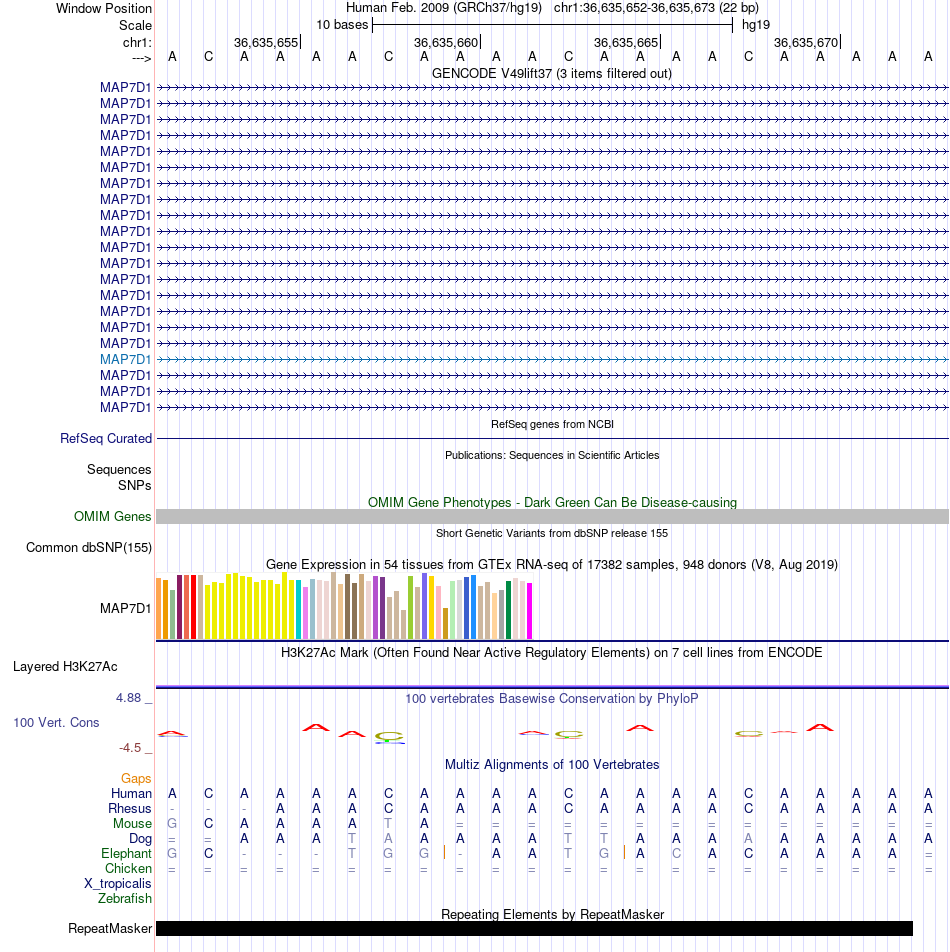Click the '10 bases' scale bar label
Viewport: 950px width, 952px height.
pos(342,25)
